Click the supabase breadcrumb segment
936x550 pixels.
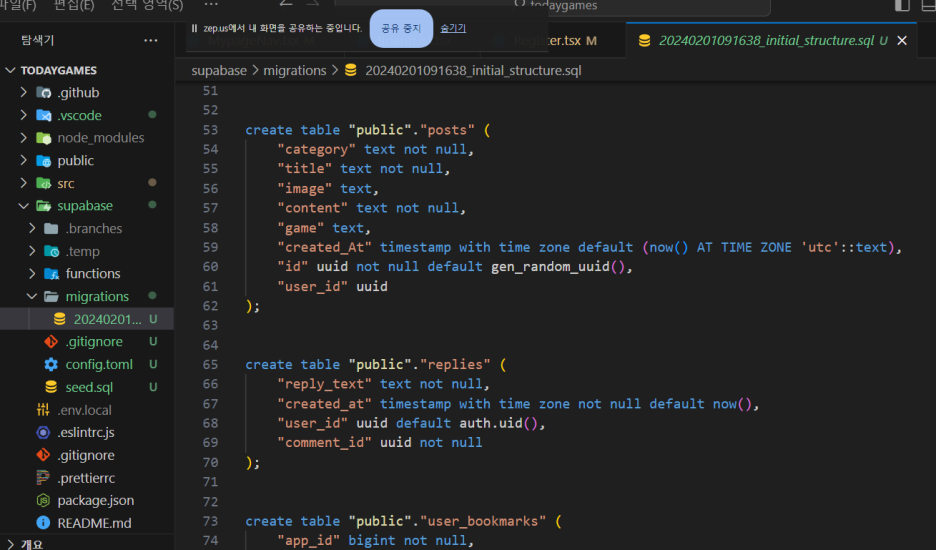pos(219,70)
